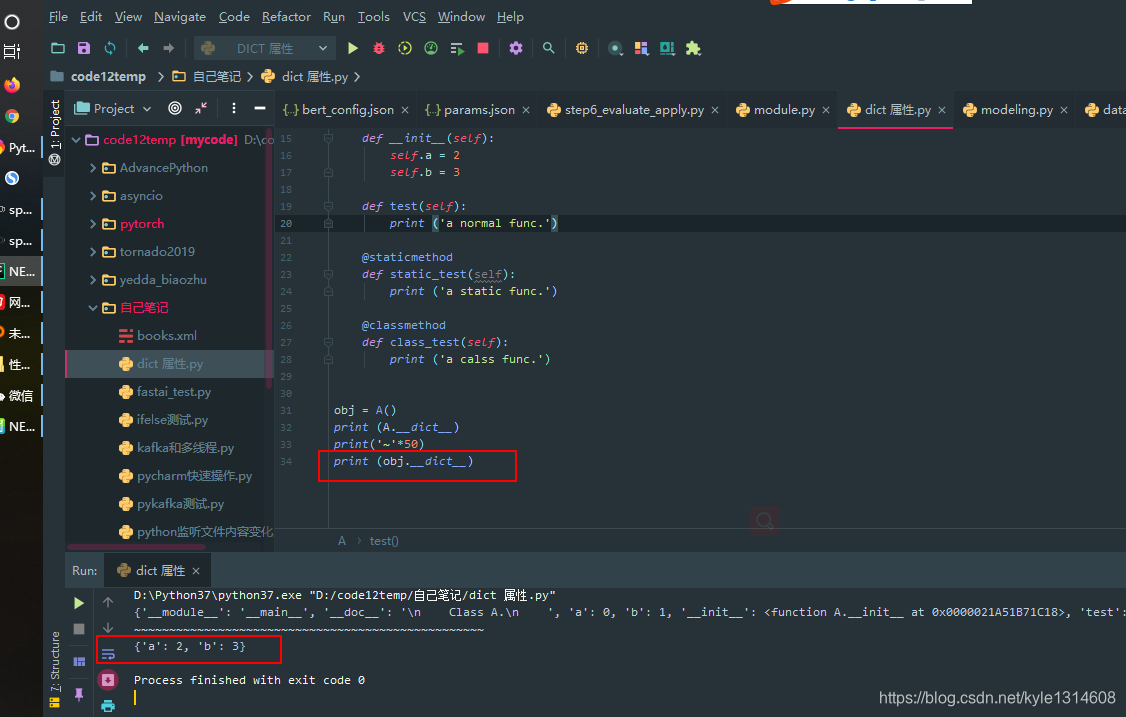Open the VCS menu
The height and width of the screenshot is (717, 1126).
pos(414,17)
